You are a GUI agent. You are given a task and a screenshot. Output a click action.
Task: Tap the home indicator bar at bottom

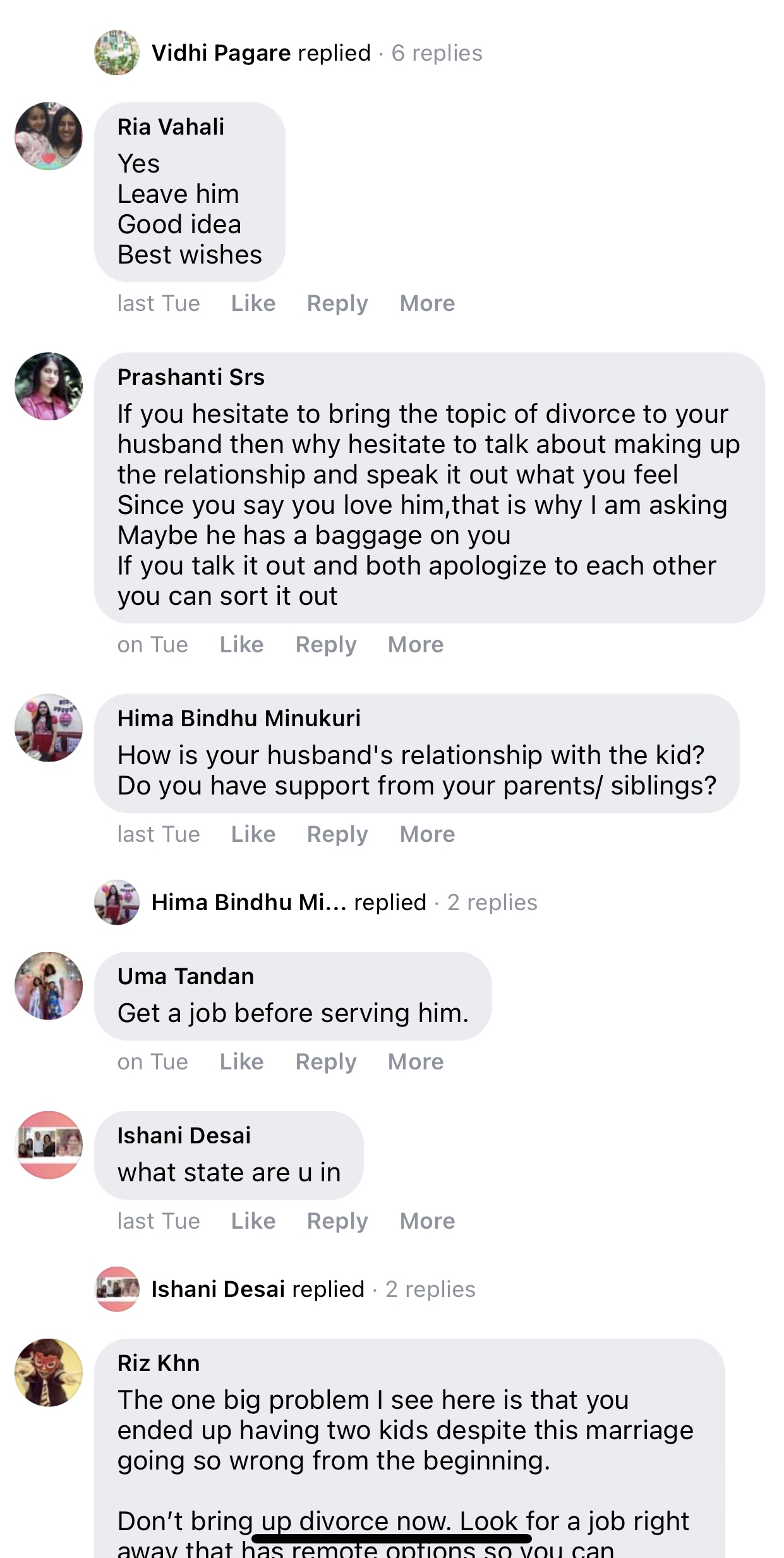[392, 1538]
